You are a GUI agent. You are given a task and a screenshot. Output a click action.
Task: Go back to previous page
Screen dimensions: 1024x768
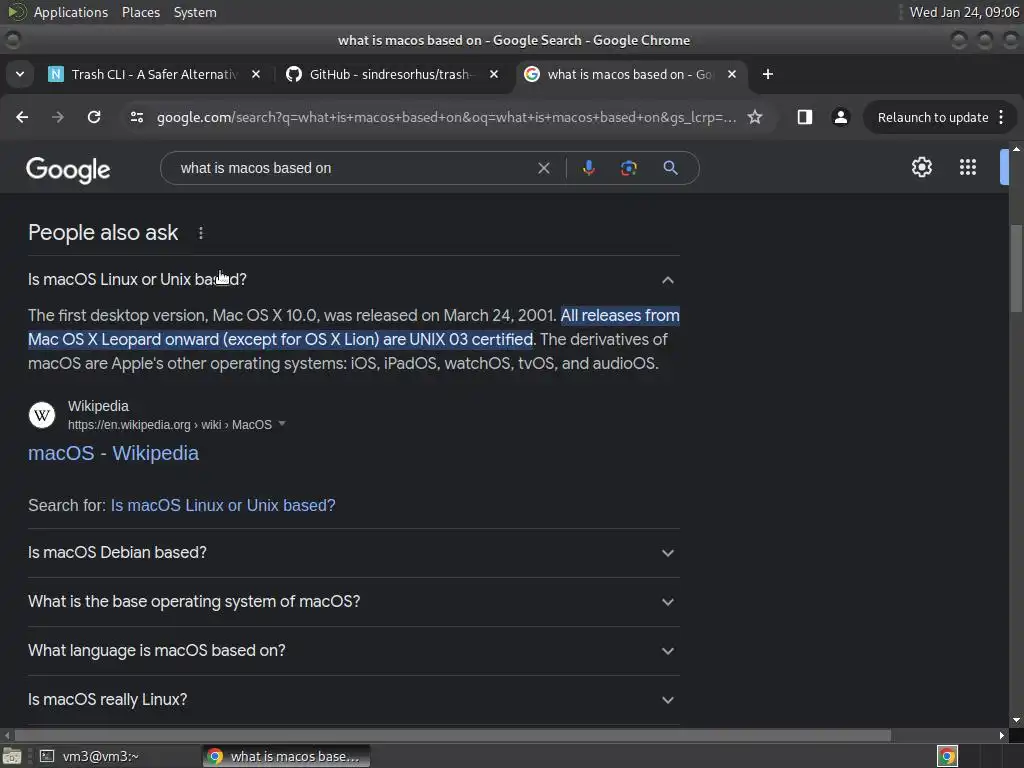22,117
